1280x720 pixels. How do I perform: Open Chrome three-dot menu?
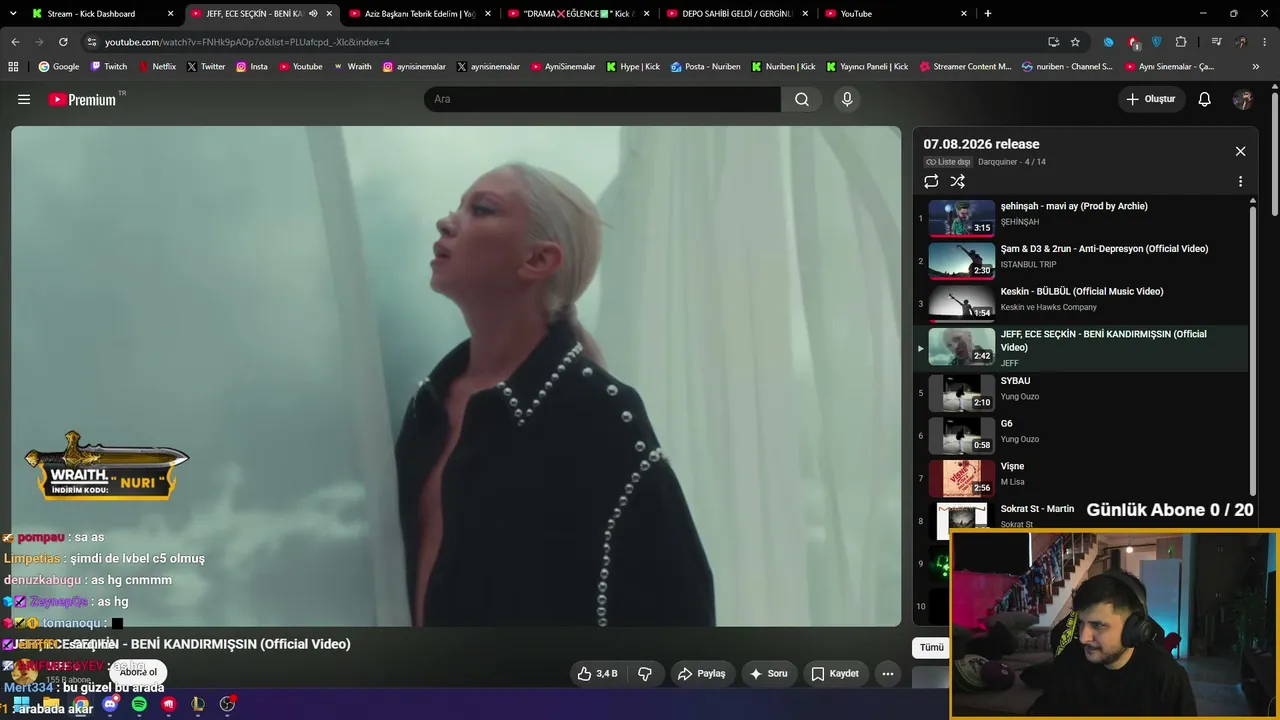pos(1265,42)
